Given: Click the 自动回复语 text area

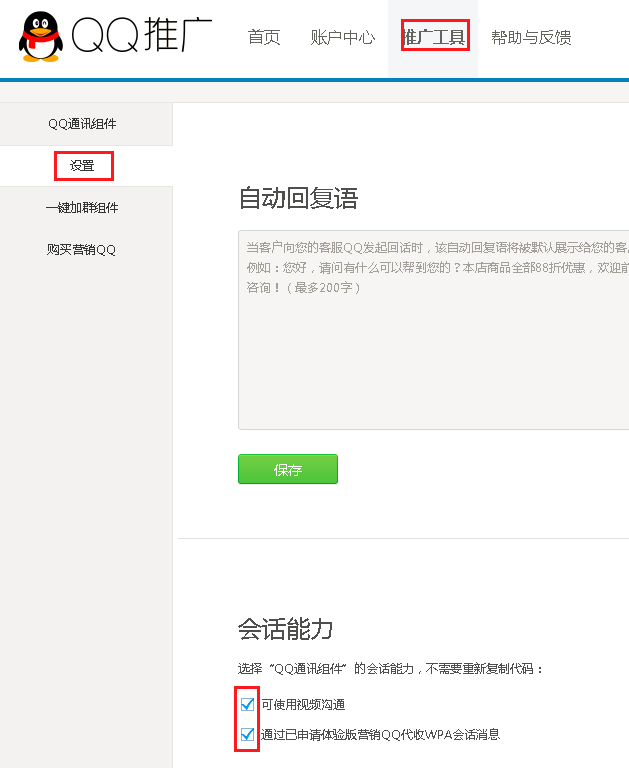Looking at the screenshot, I should coord(434,330).
